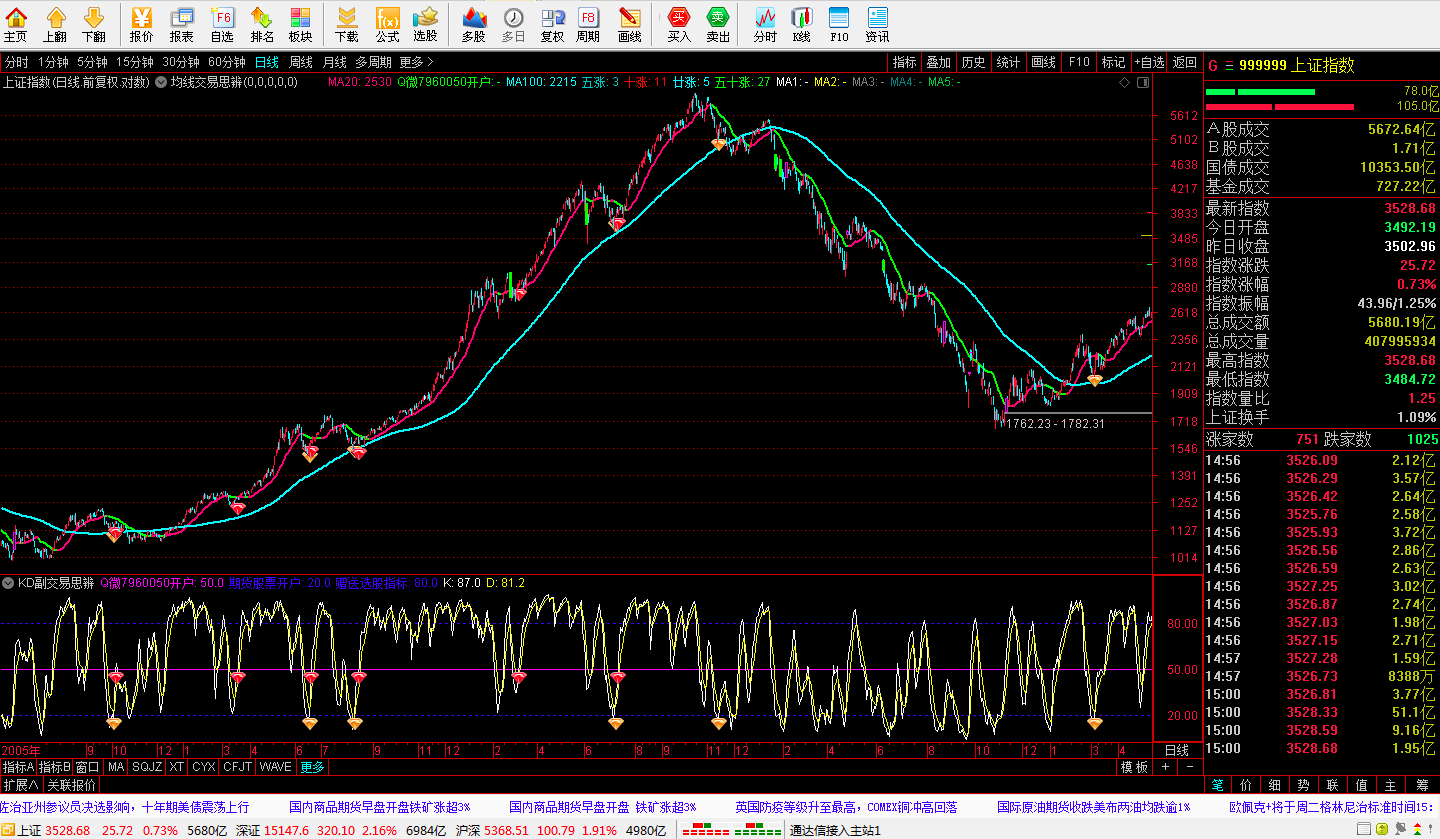Open the 画线 drawing tool icon
This screenshot has height=839, width=1440.
pyautogui.click(x=629, y=24)
